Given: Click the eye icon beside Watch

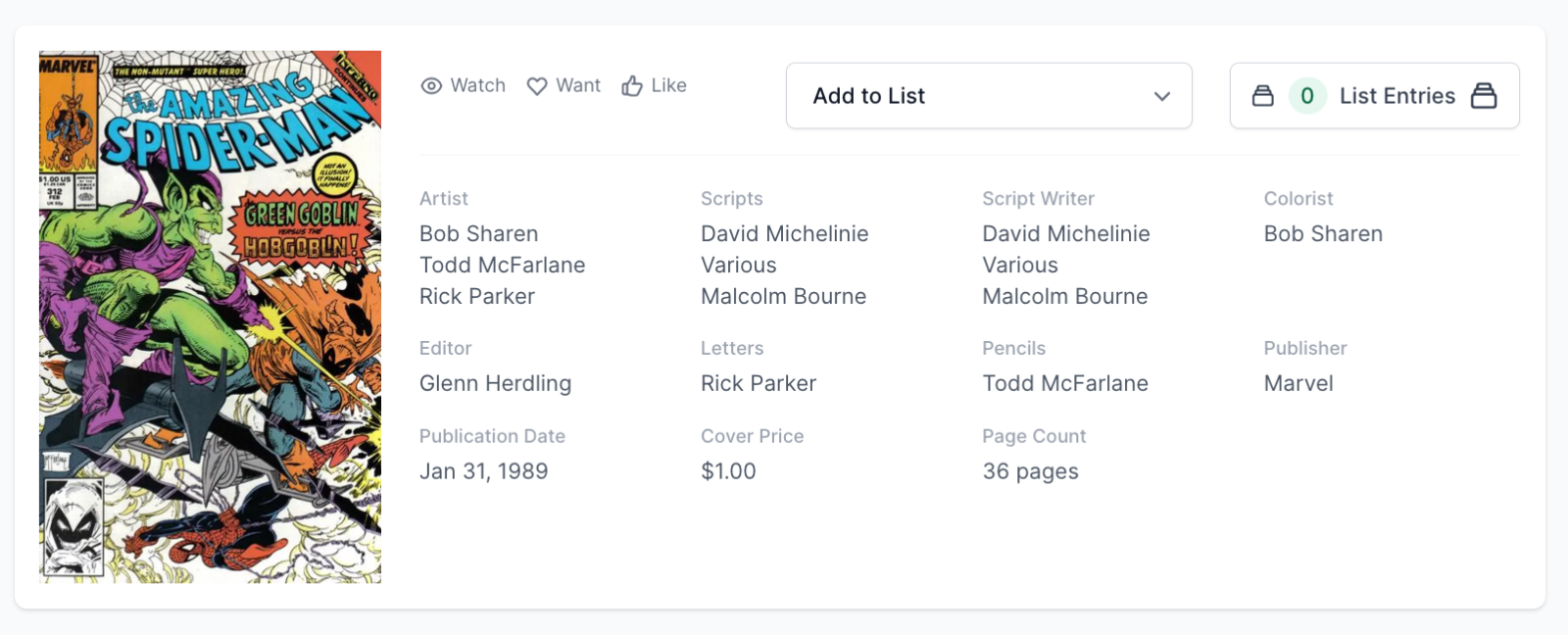Looking at the screenshot, I should click(431, 86).
